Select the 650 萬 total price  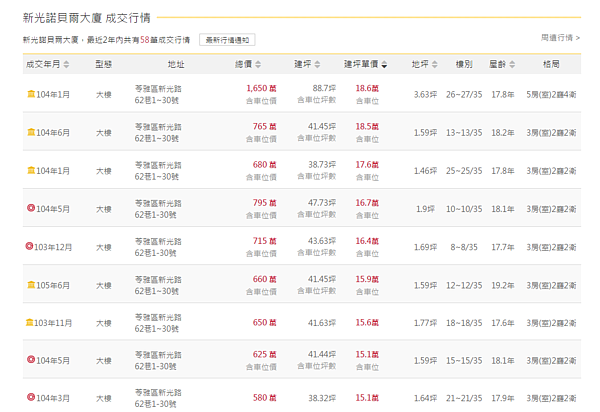264,322
